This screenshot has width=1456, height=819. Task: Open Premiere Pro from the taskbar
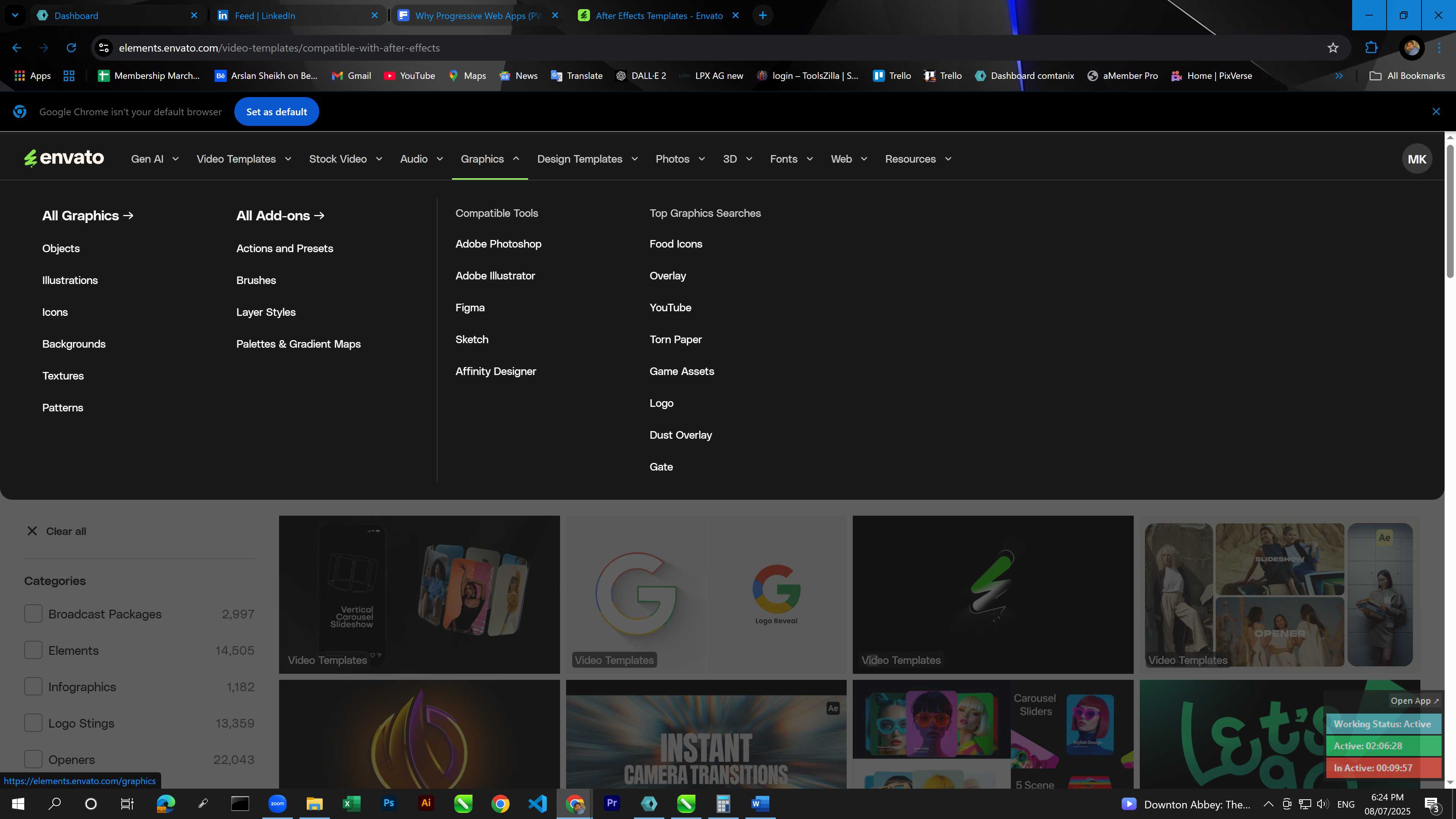(x=612, y=803)
